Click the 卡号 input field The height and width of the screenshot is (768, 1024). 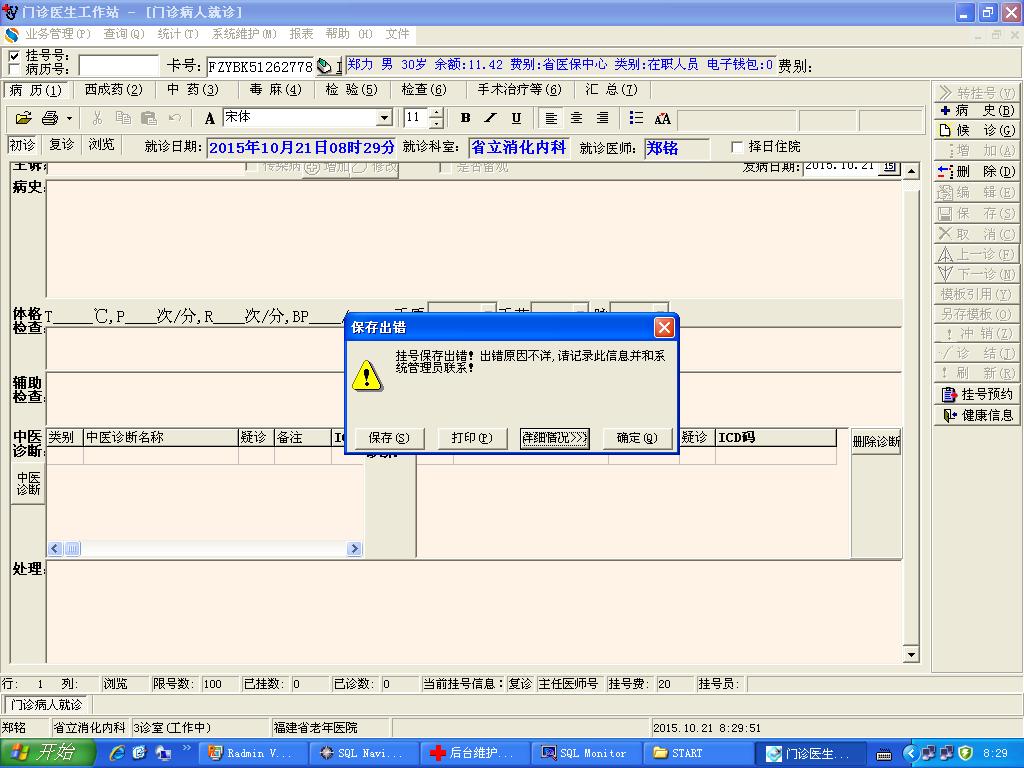pos(261,67)
